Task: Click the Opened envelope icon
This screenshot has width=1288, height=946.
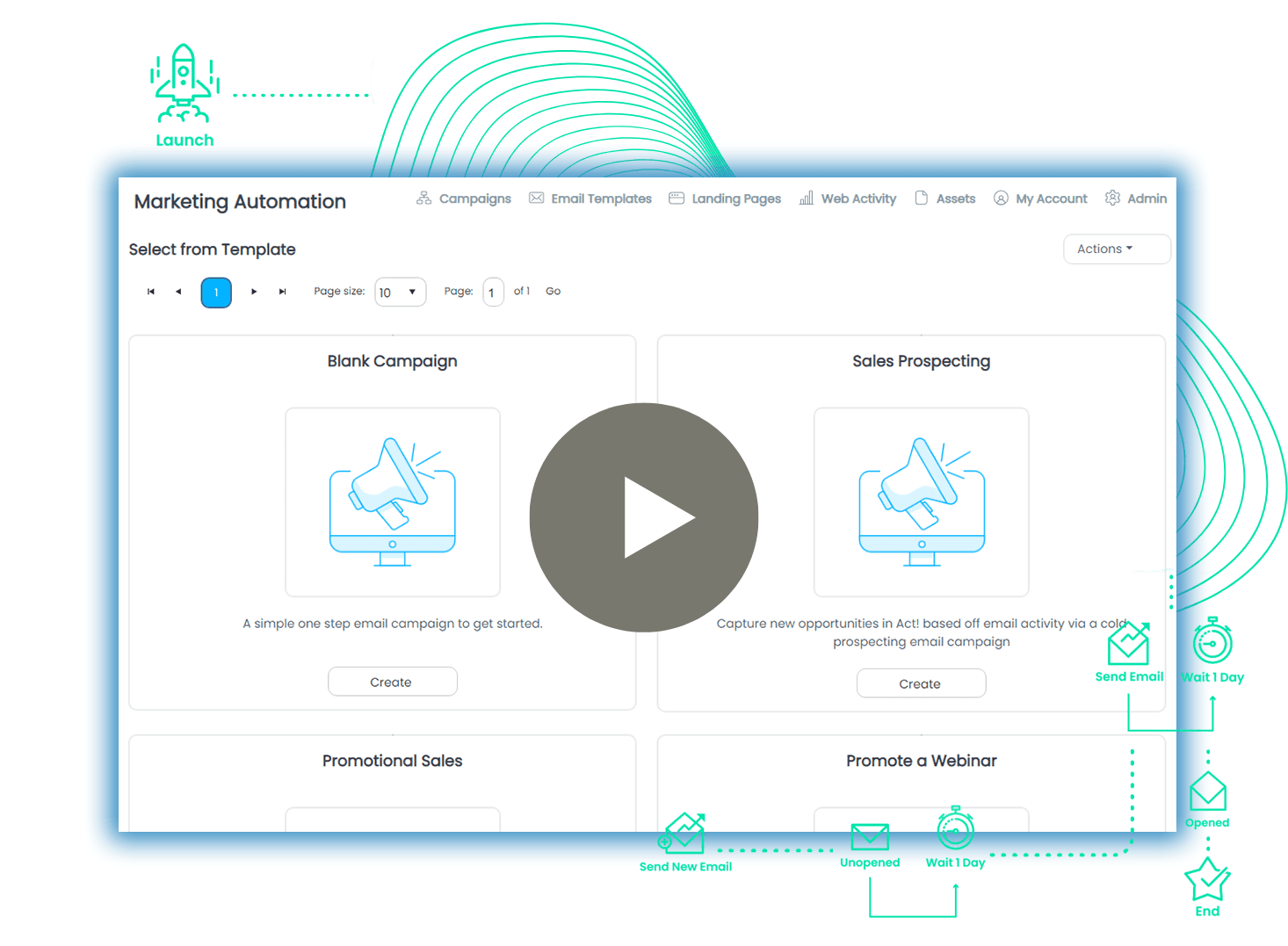Action: tap(1208, 791)
